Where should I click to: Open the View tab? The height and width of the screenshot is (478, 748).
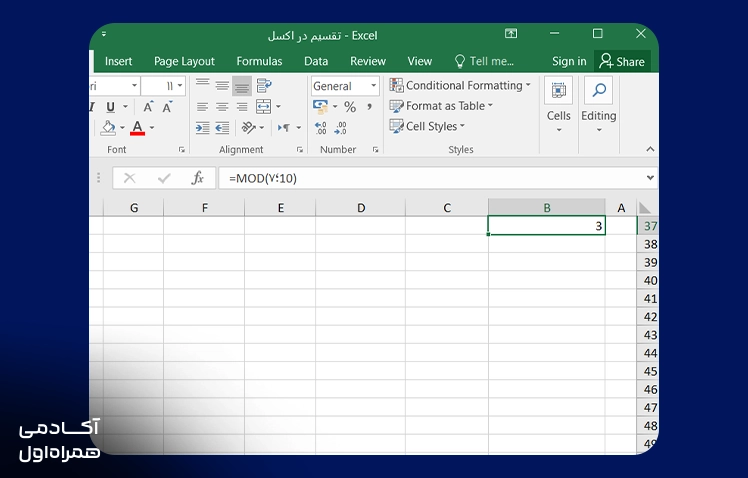(x=420, y=62)
